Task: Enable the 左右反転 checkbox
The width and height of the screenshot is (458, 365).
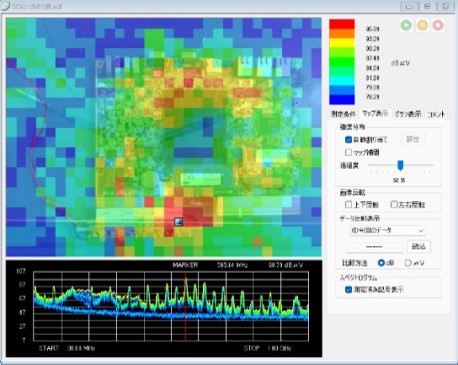Action: [x=394, y=204]
